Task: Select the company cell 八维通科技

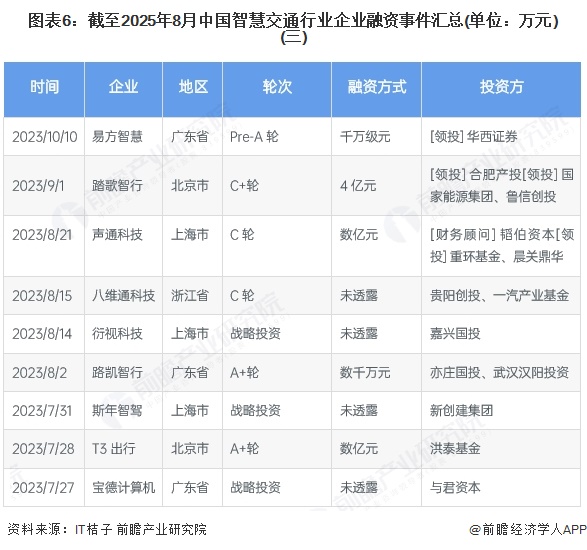Action: point(123,296)
